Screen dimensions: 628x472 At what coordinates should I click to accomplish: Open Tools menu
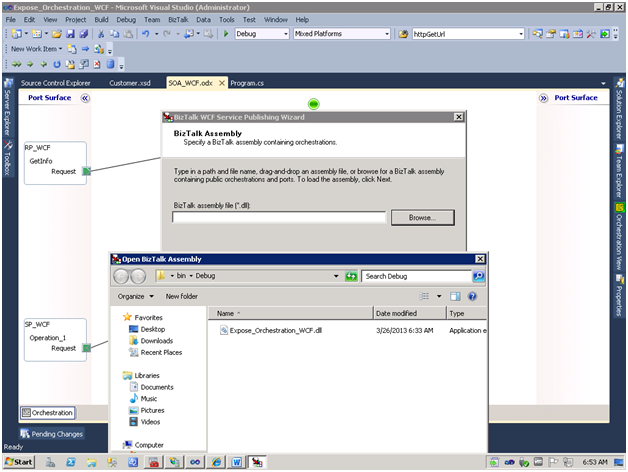227,20
